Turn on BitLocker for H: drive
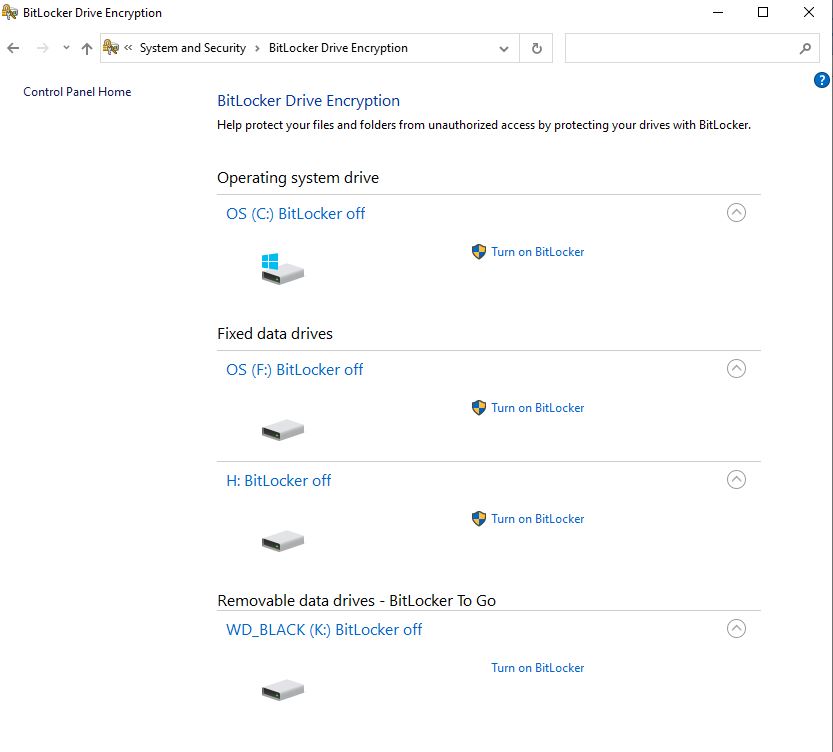This screenshot has height=752, width=833. pyautogui.click(x=537, y=519)
